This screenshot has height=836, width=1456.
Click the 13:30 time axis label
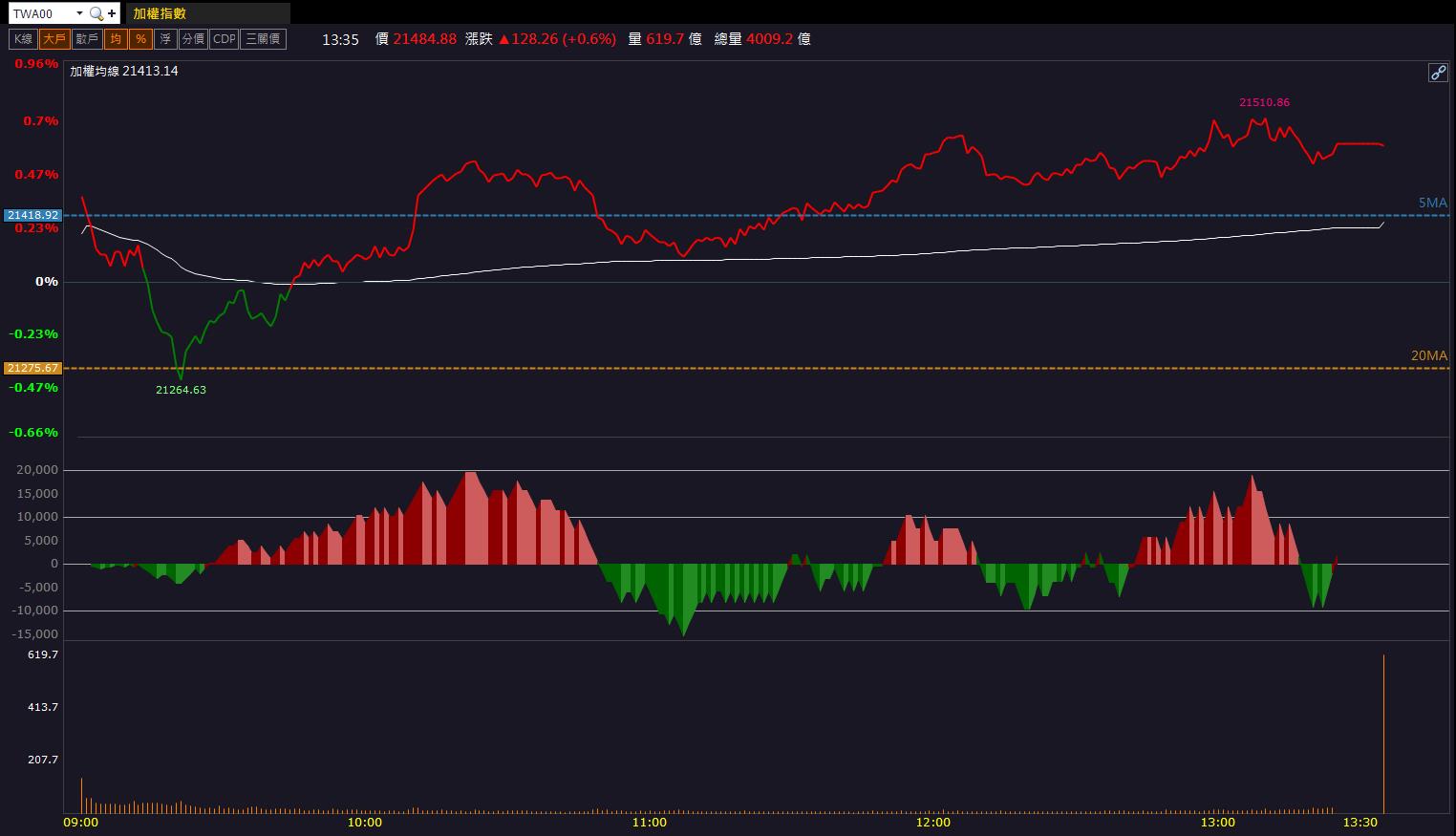coord(1360,823)
